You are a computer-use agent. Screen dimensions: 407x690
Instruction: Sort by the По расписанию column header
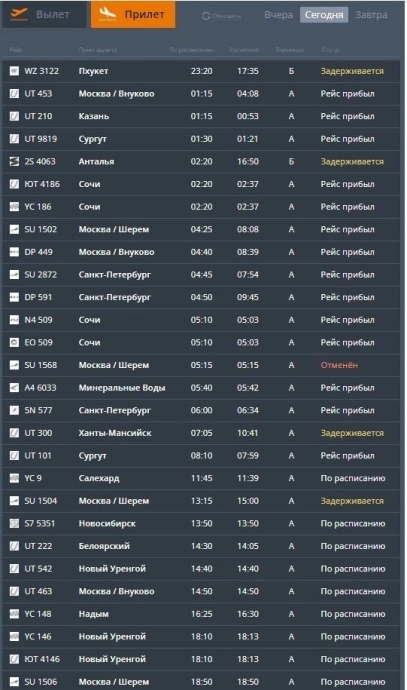tap(191, 50)
